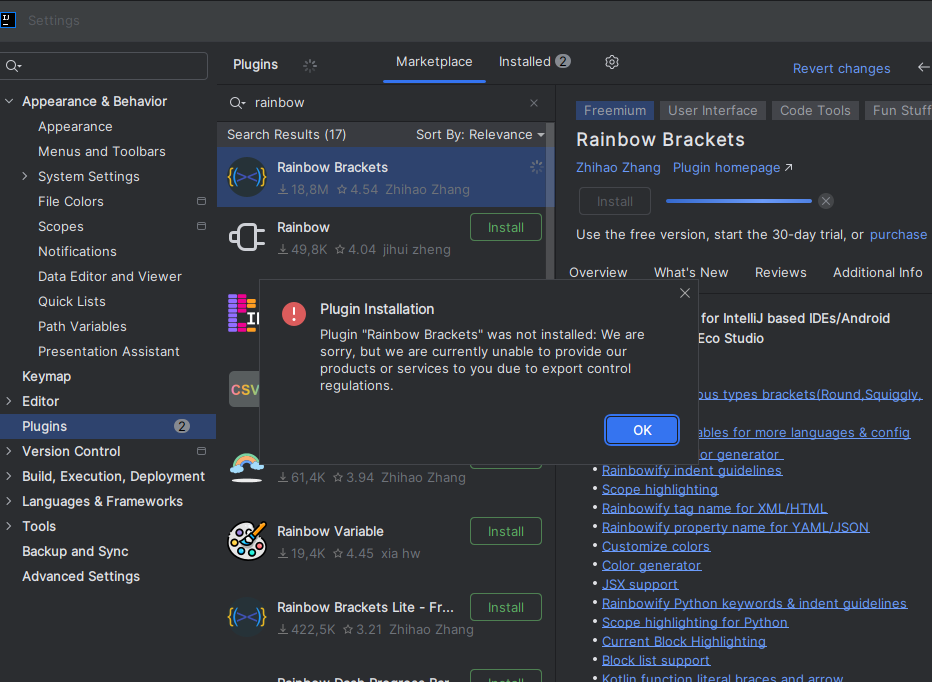Open Quick Lists settings
This screenshot has height=682, width=932.
(x=72, y=301)
